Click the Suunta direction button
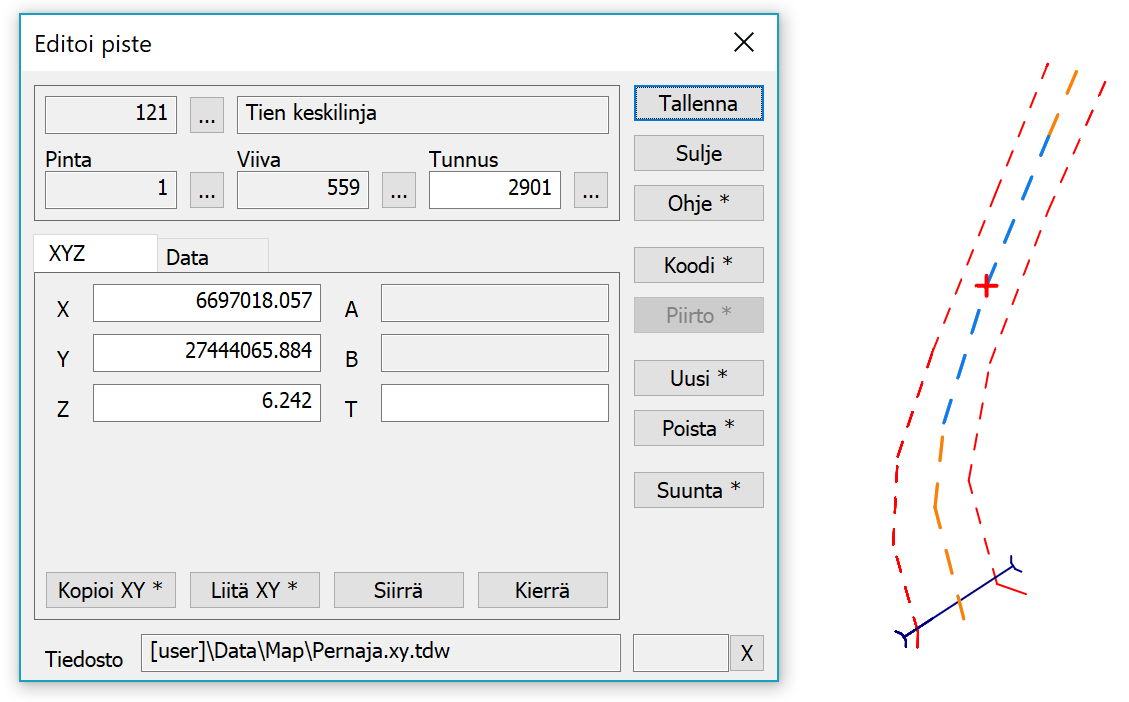The height and width of the screenshot is (702, 1129). click(698, 490)
